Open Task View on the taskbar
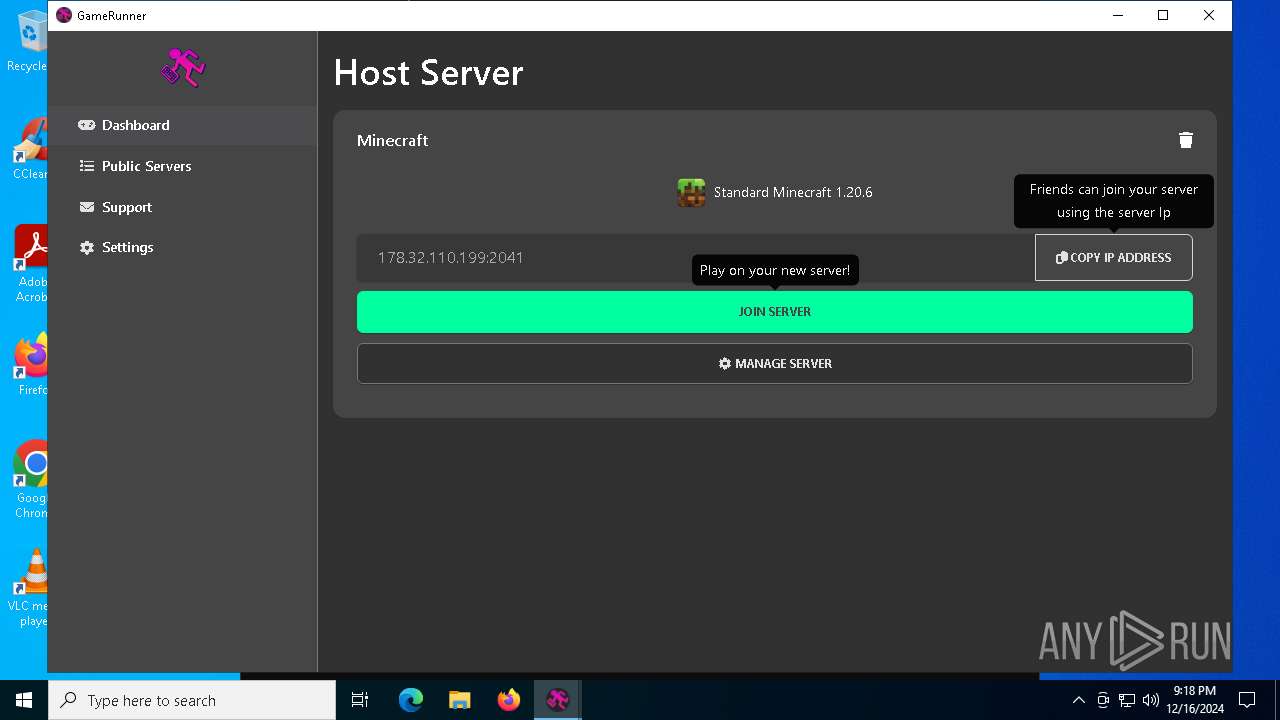The width and height of the screenshot is (1280, 720). [360, 700]
